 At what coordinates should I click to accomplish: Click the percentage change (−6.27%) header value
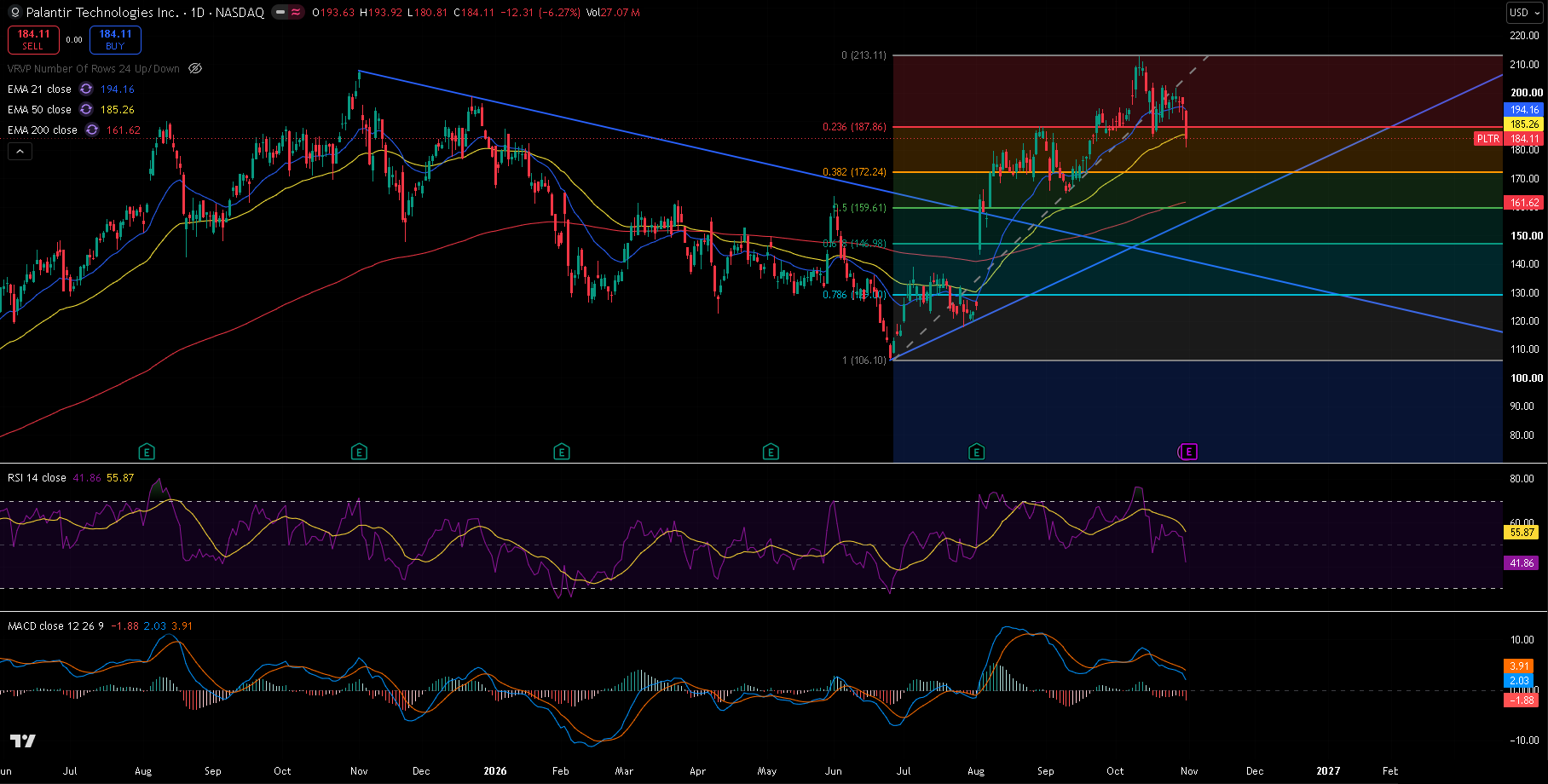click(558, 13)
